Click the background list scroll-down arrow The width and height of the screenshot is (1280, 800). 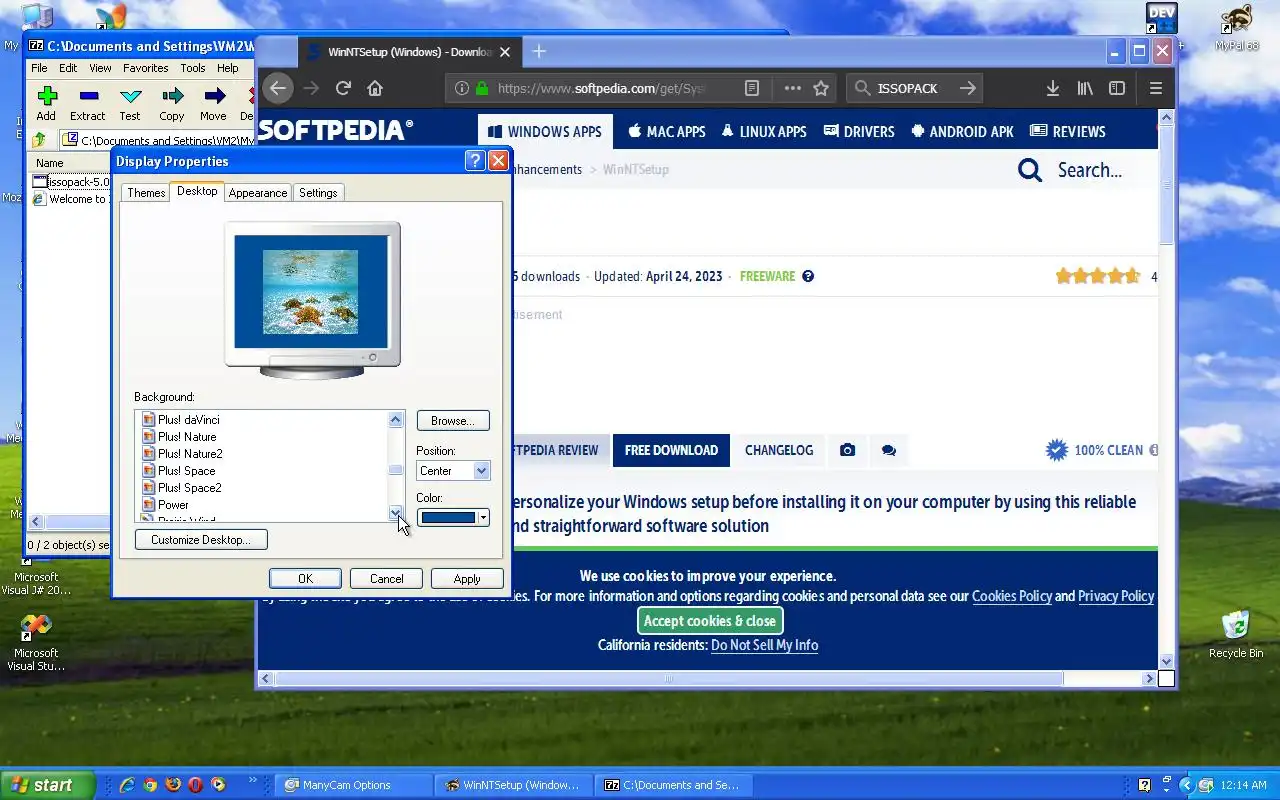(x=396, y=514)
